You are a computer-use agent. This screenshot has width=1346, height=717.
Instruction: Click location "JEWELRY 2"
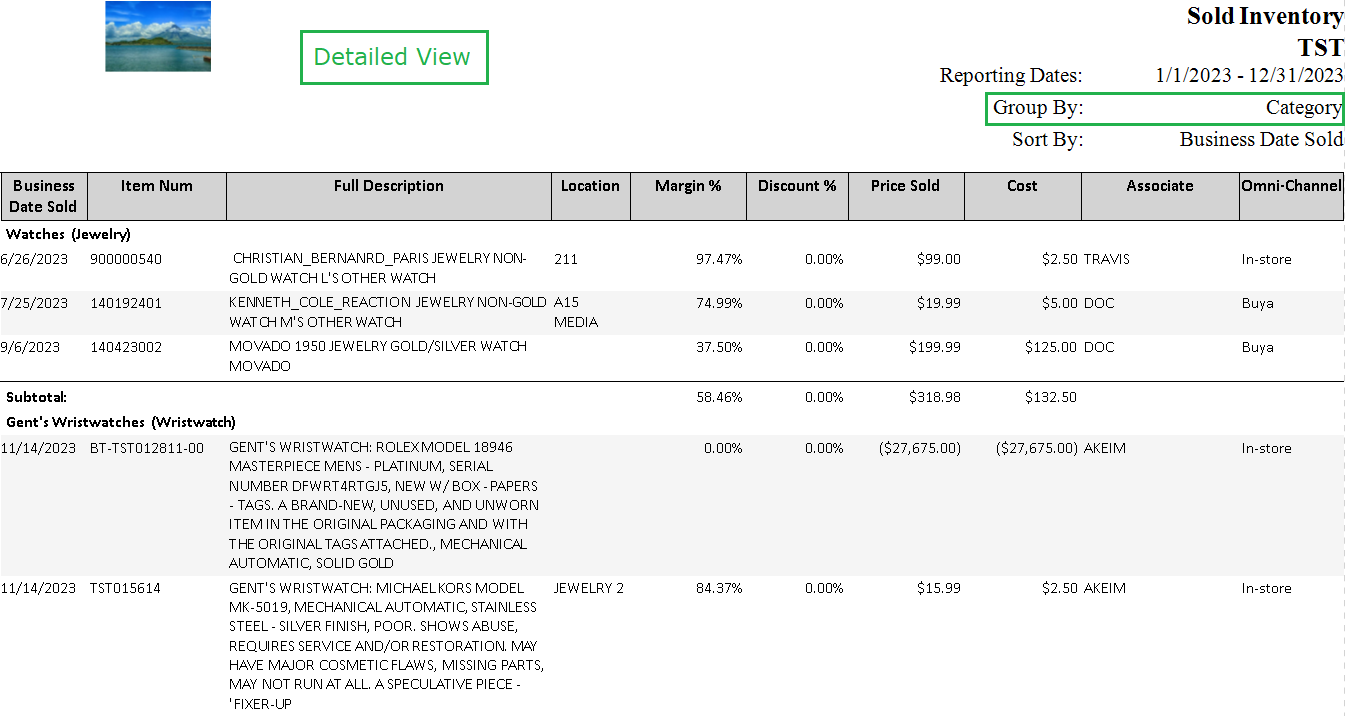589,588
